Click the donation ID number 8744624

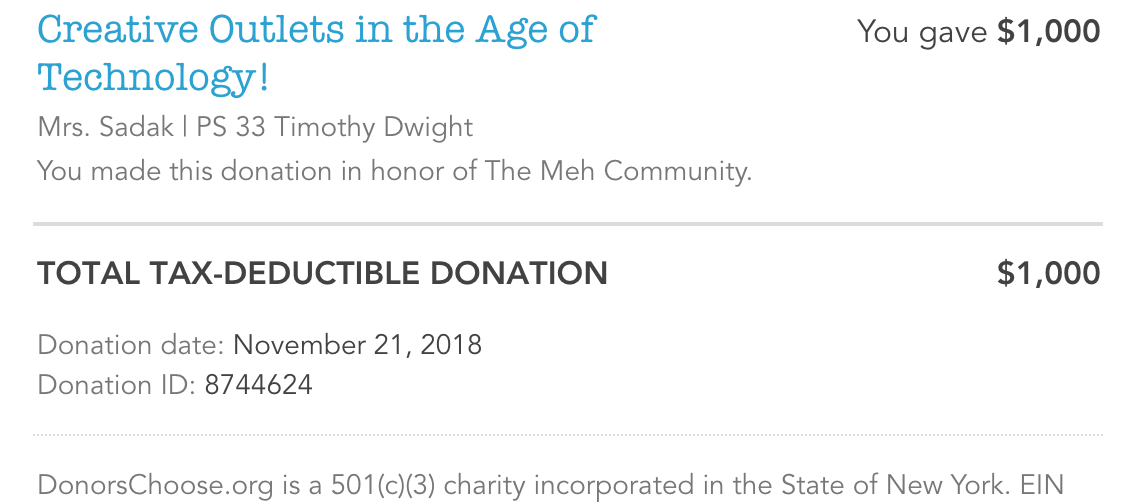[259, 384]
